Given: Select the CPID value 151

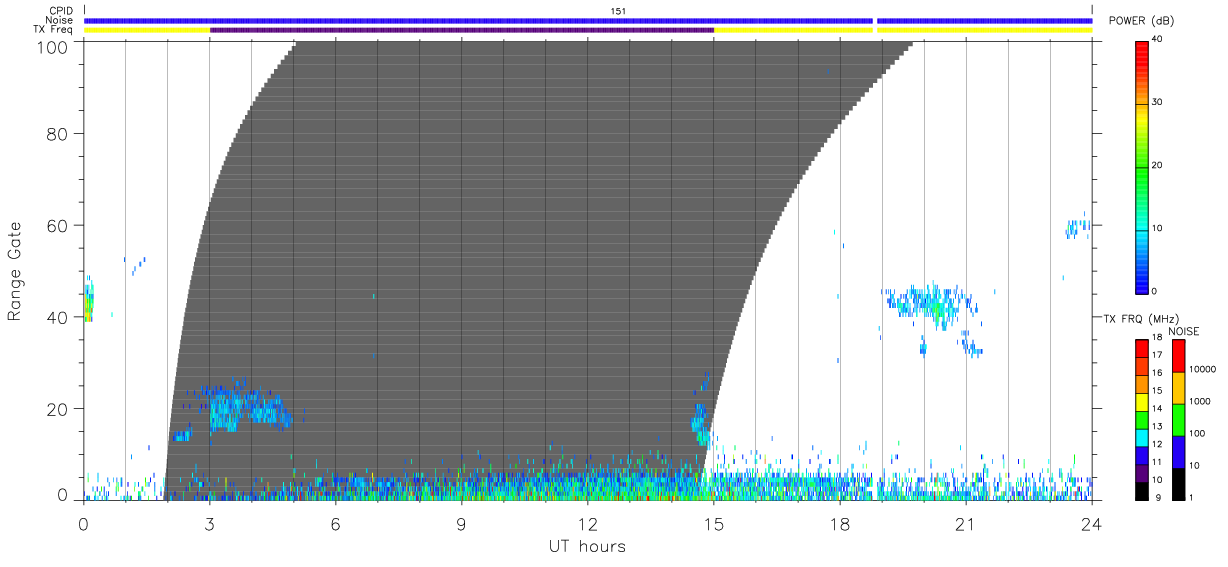Looking at the screenshot, I should pyautogui.click(x=618, y=10).
